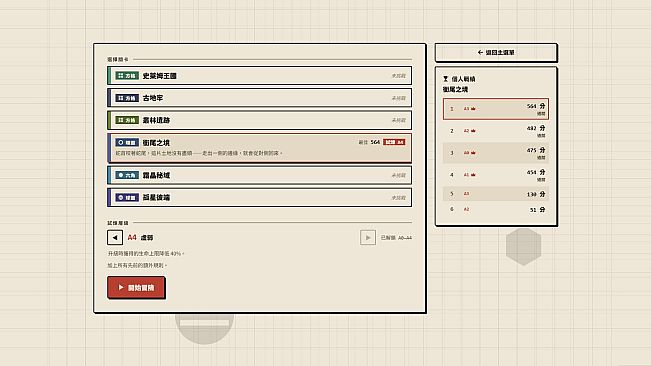Click the 40% life cap reduction description line
Screen dimensions: 651x366
(146, 253)
